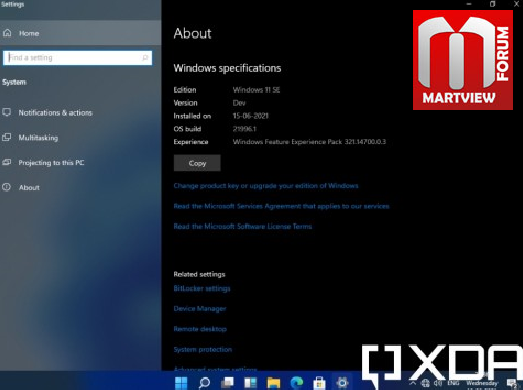This screenshot has height=390, width=523.
Task: Focus the Find a setting search box
Action: 77,58
